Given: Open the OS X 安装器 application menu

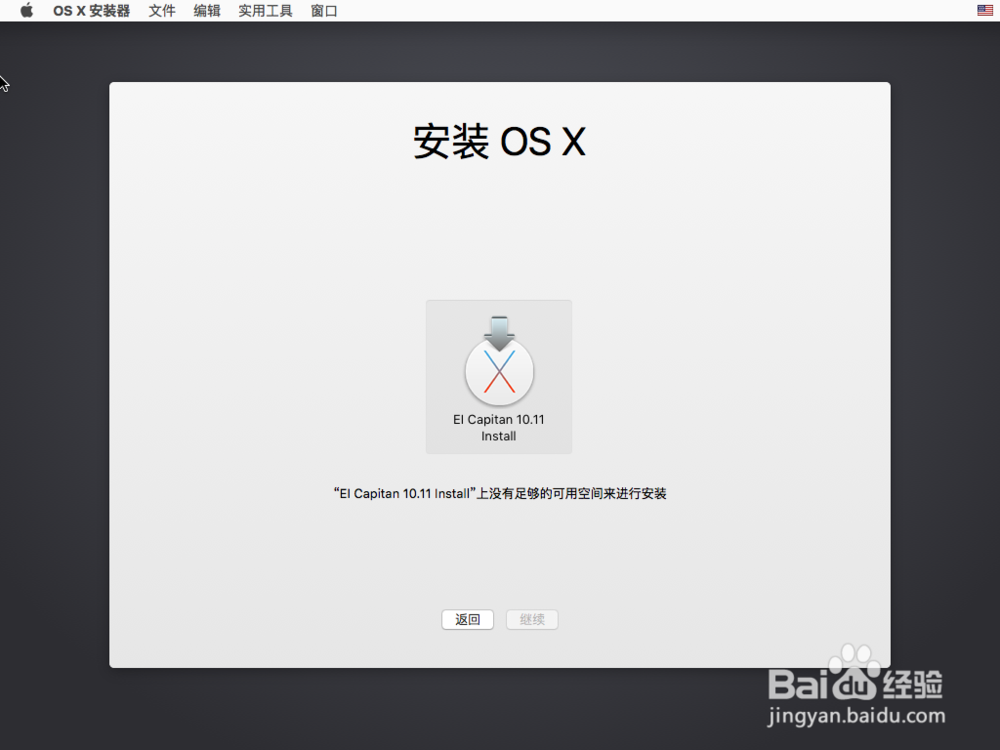Looking at the screenshot, I should [91, 11].
